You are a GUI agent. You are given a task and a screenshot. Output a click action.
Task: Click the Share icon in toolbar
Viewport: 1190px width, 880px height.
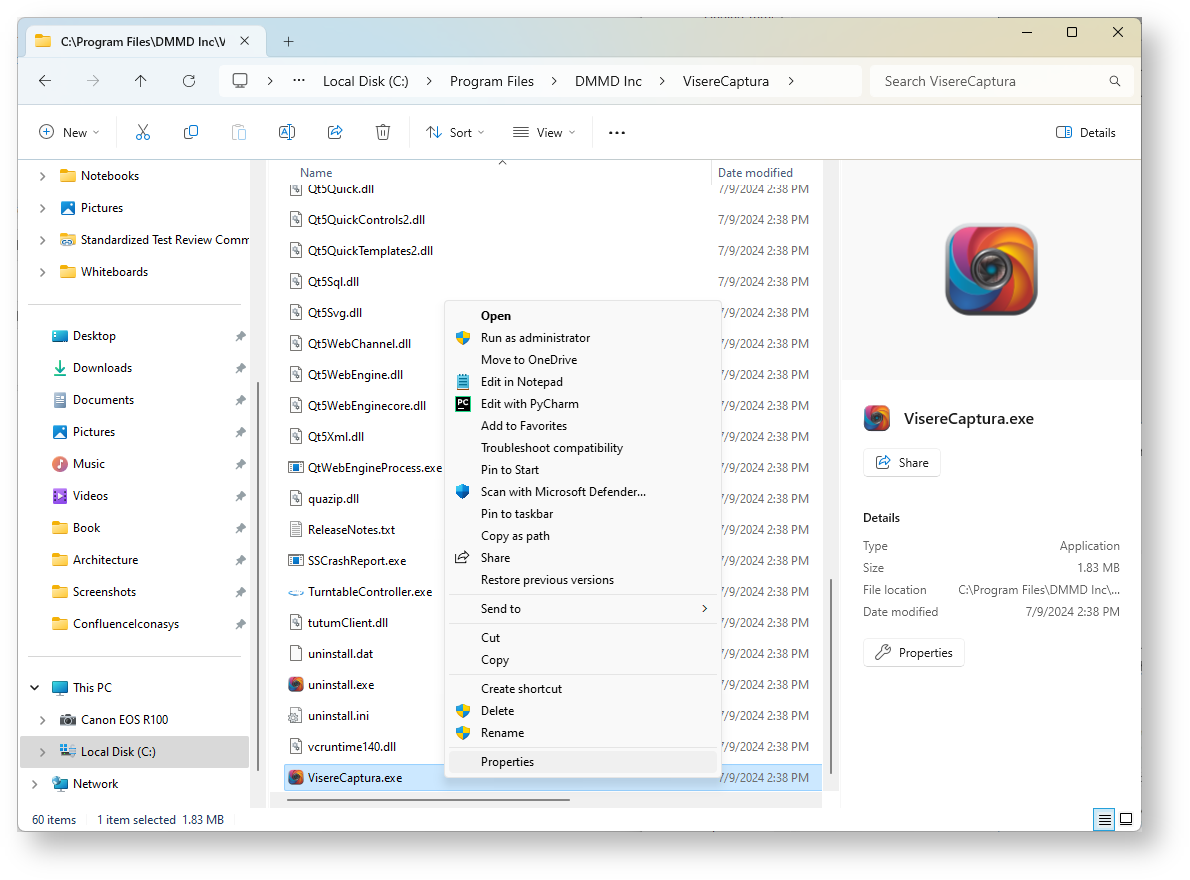tap(335, 132)
